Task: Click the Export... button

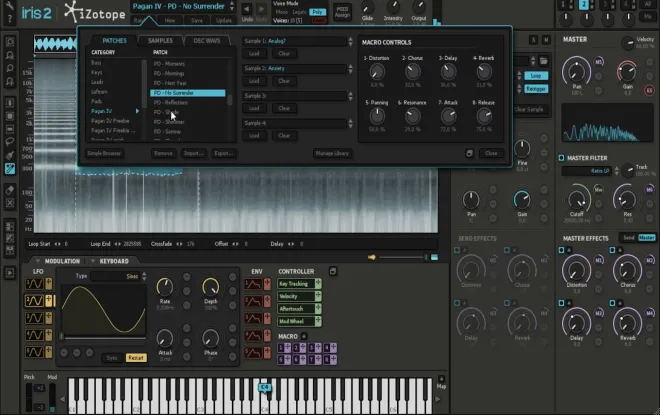Action: coord(223,153)
